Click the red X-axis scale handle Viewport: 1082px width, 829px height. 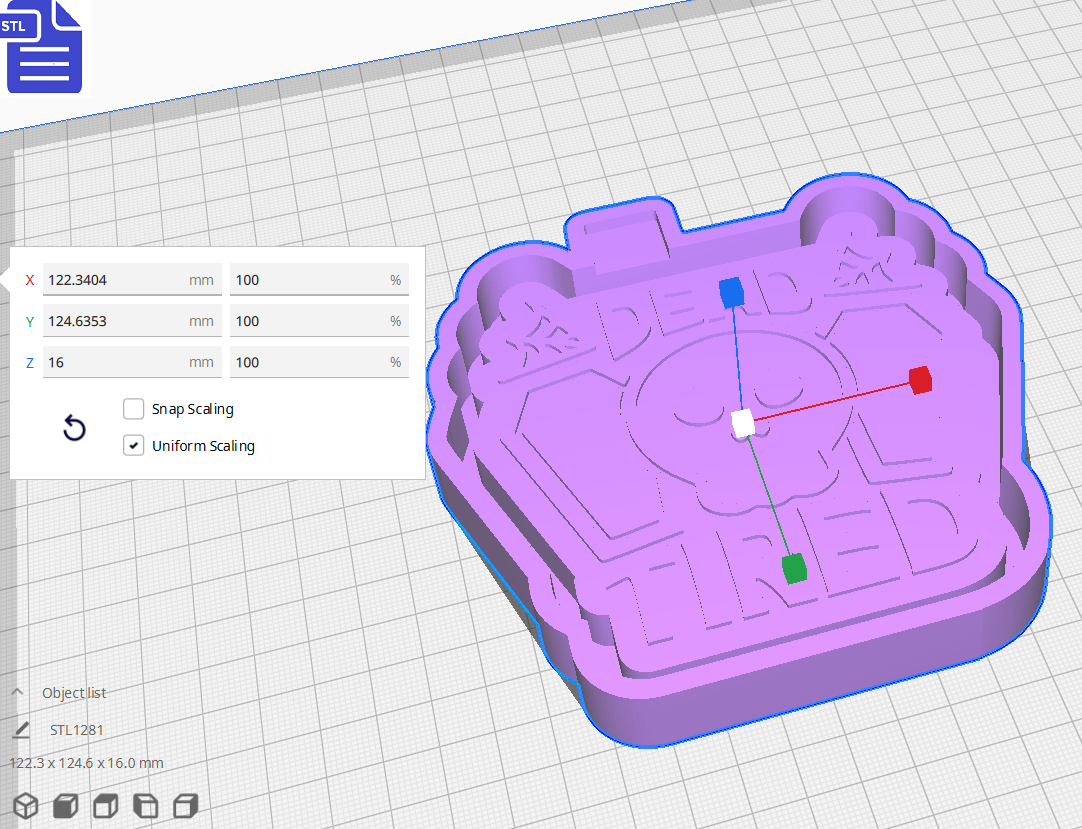(919, 381)
